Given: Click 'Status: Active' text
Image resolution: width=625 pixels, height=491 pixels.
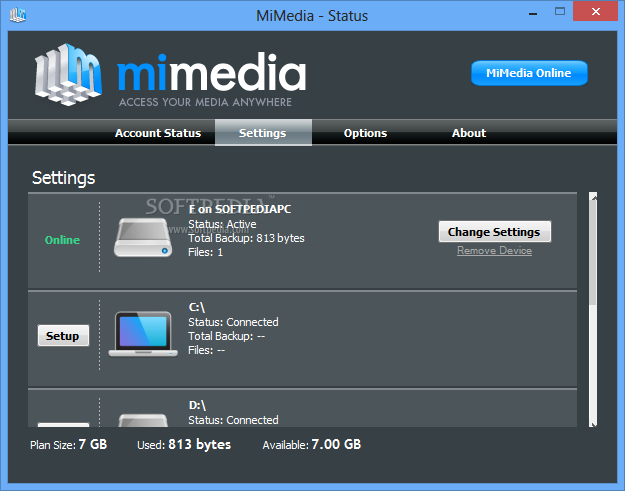Looking at the screenshot, I should [222, 224].
